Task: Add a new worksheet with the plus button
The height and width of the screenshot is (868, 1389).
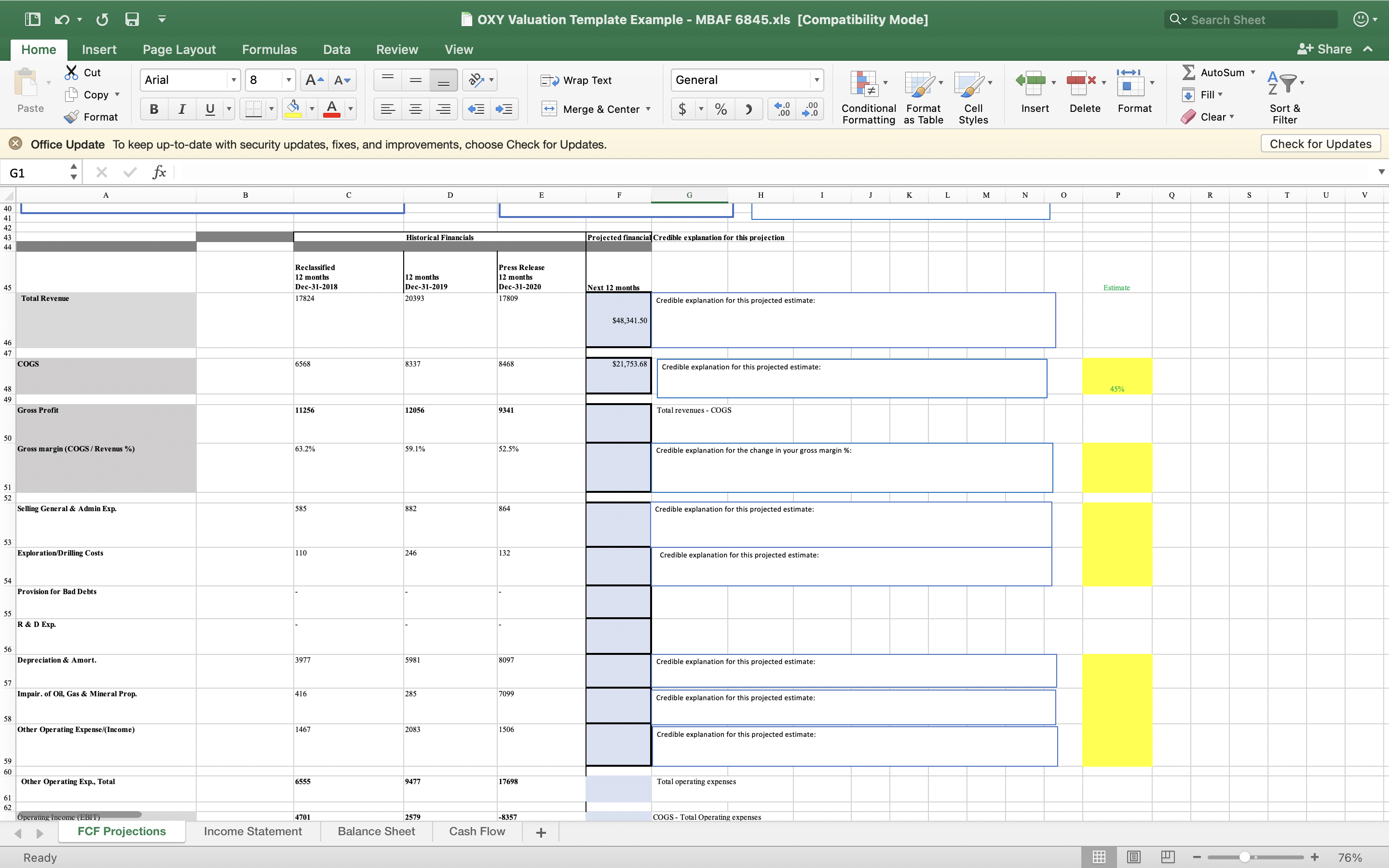Action: click(x=540, y=832)
